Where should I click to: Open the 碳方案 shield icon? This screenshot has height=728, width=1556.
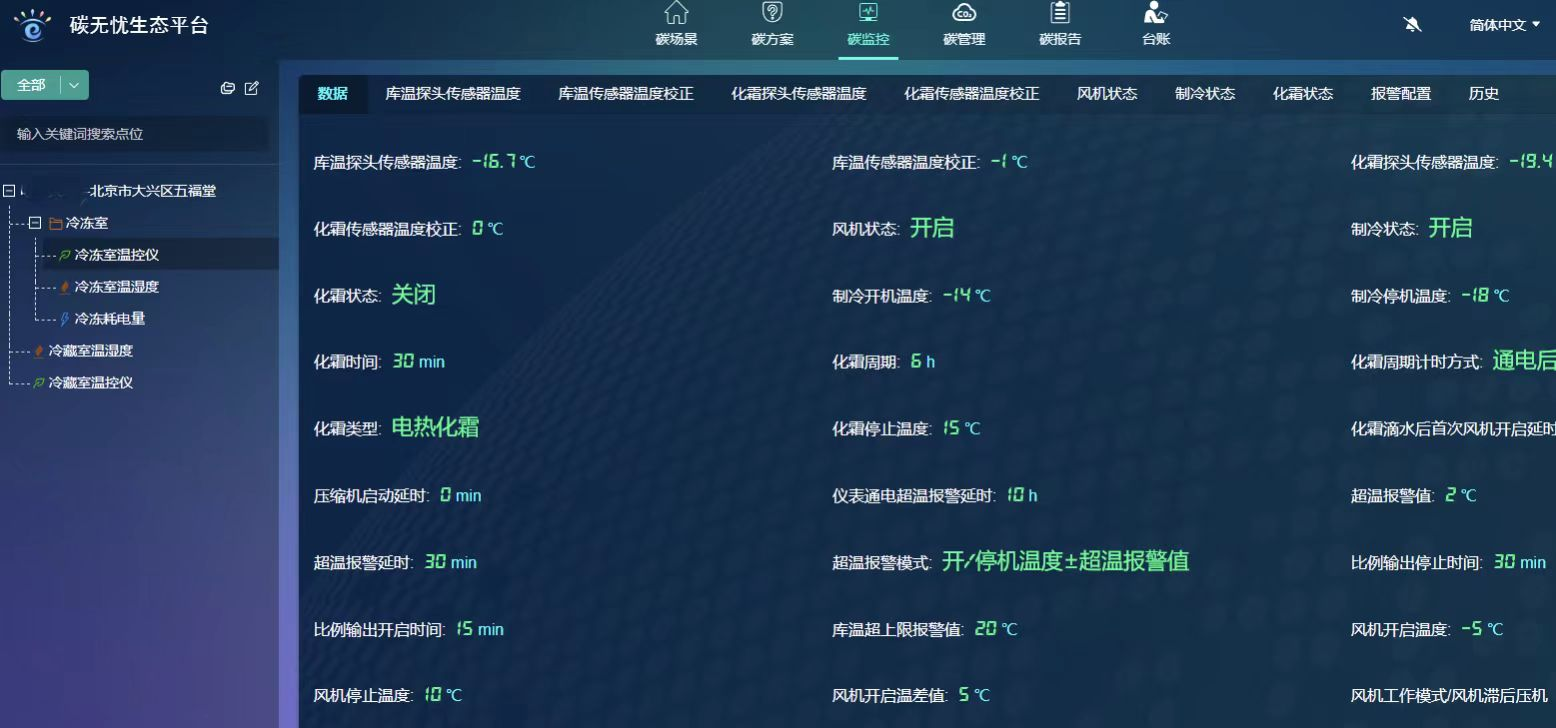click(x=772, y=14)
